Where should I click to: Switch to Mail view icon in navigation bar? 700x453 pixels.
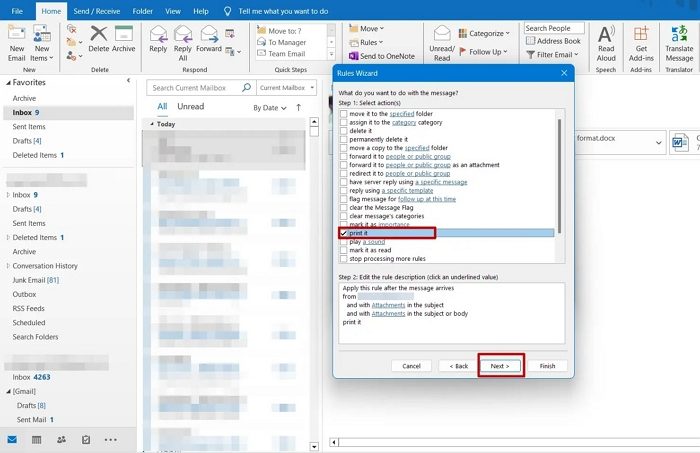[12, 440]
